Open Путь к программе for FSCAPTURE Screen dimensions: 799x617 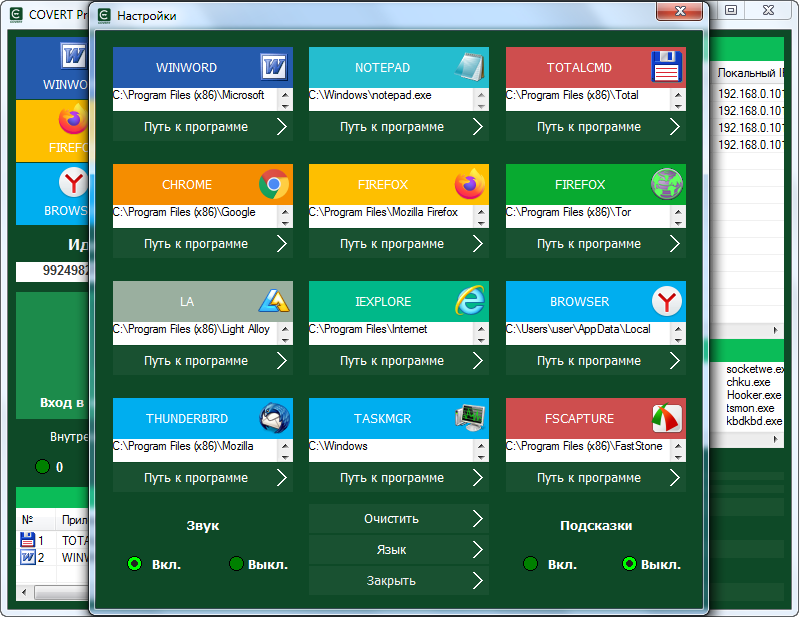coord(596,478)
